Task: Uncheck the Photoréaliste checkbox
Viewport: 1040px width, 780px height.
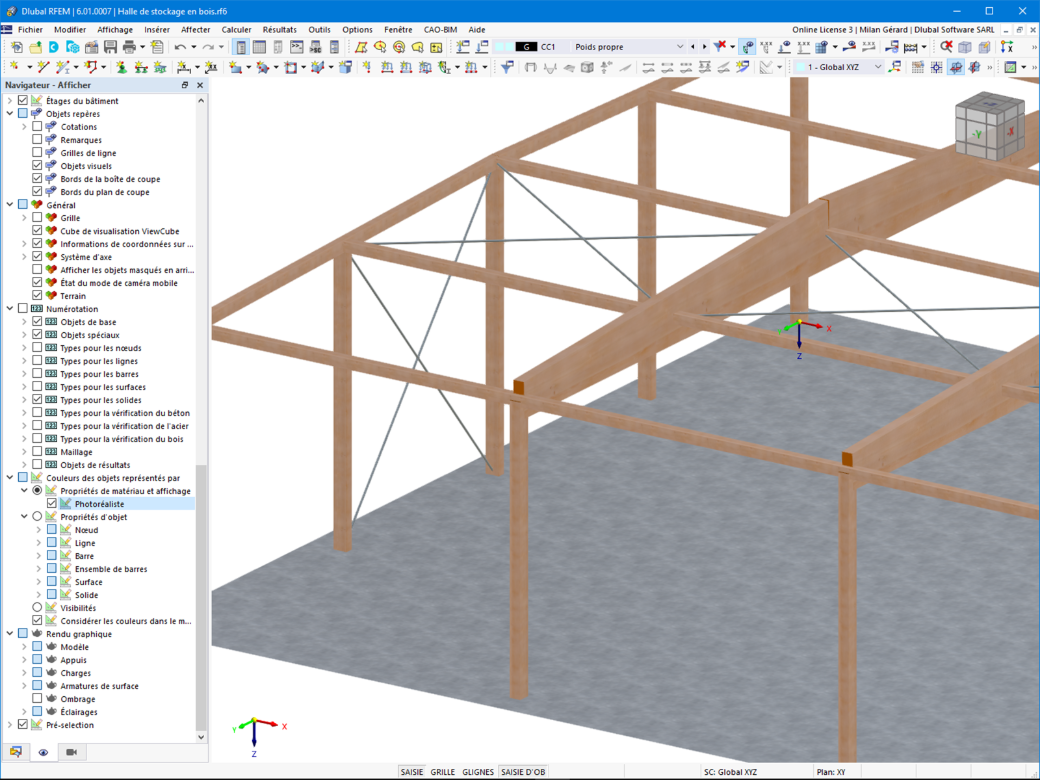Action: tap(52, 503)
